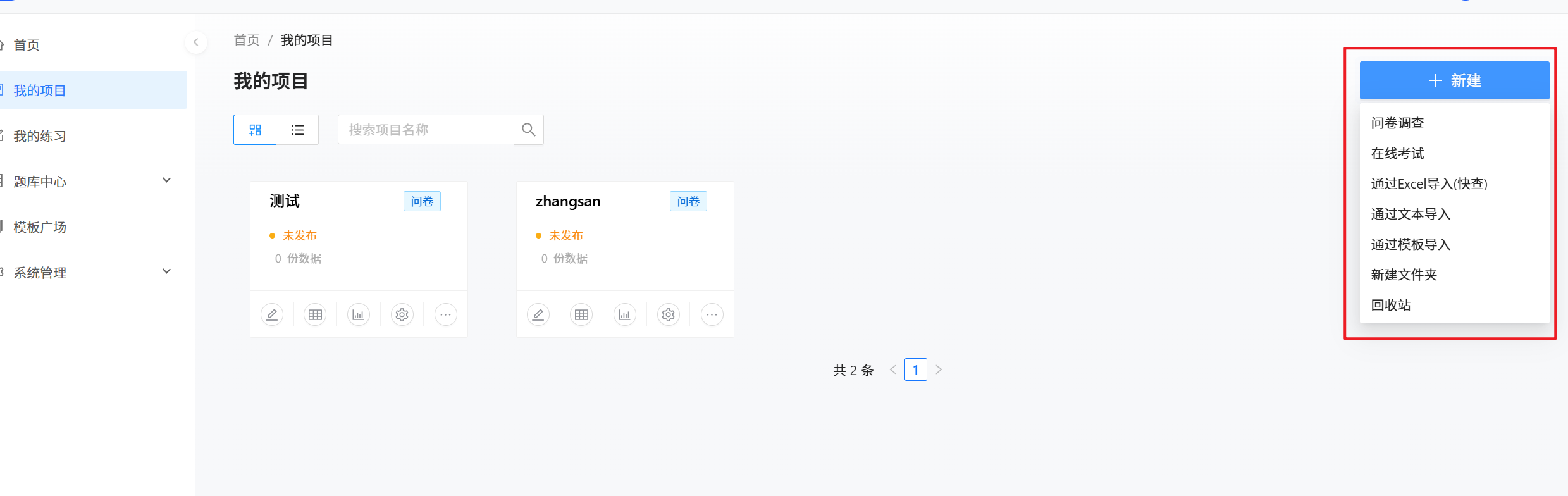
Task: Switch to grid card view
Action: (x=255, y=130)
